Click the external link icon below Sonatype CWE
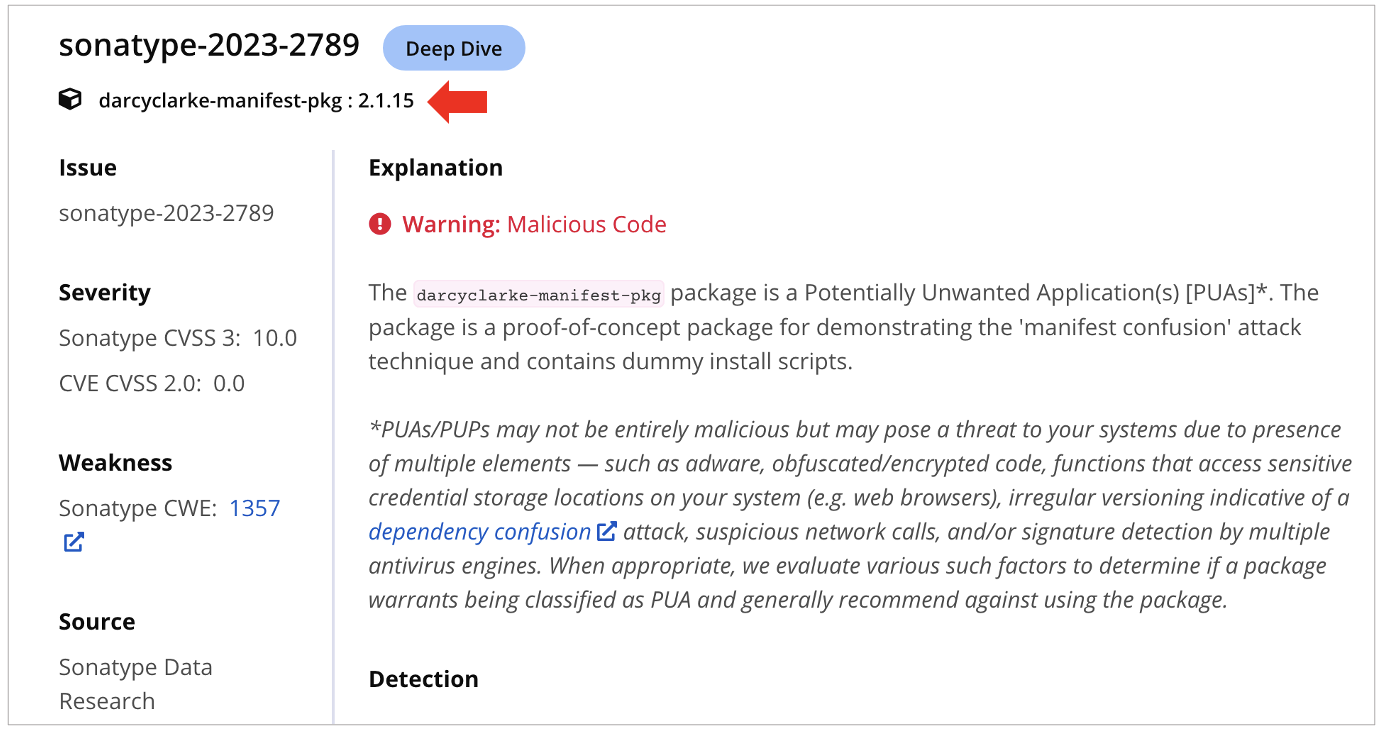The image size is (1384, 734). 73,542
